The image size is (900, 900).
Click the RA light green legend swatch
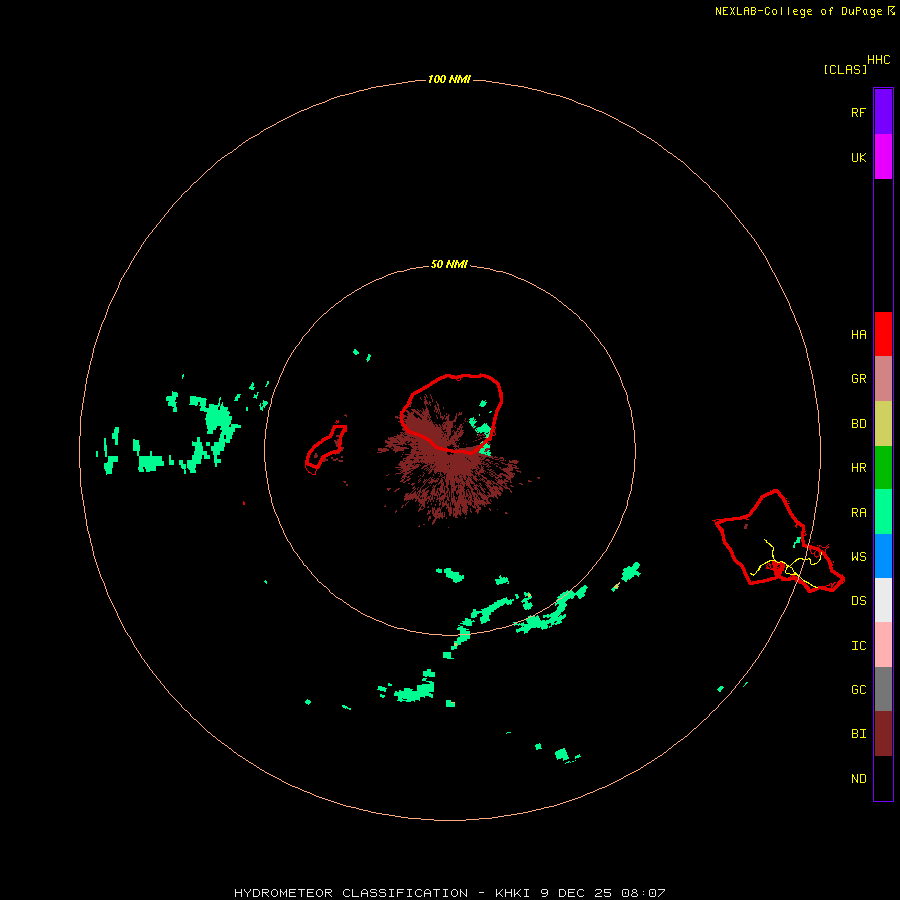(883, 512)
